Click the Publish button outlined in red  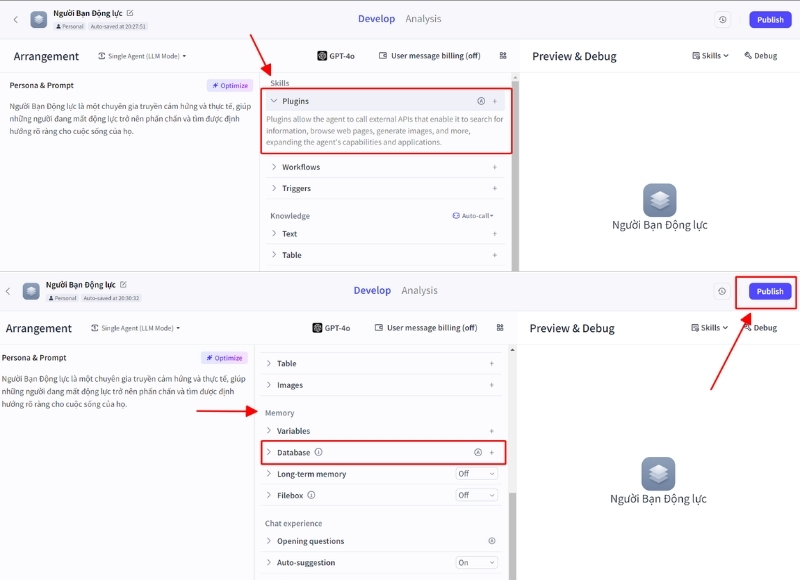(x=769, y=291)
